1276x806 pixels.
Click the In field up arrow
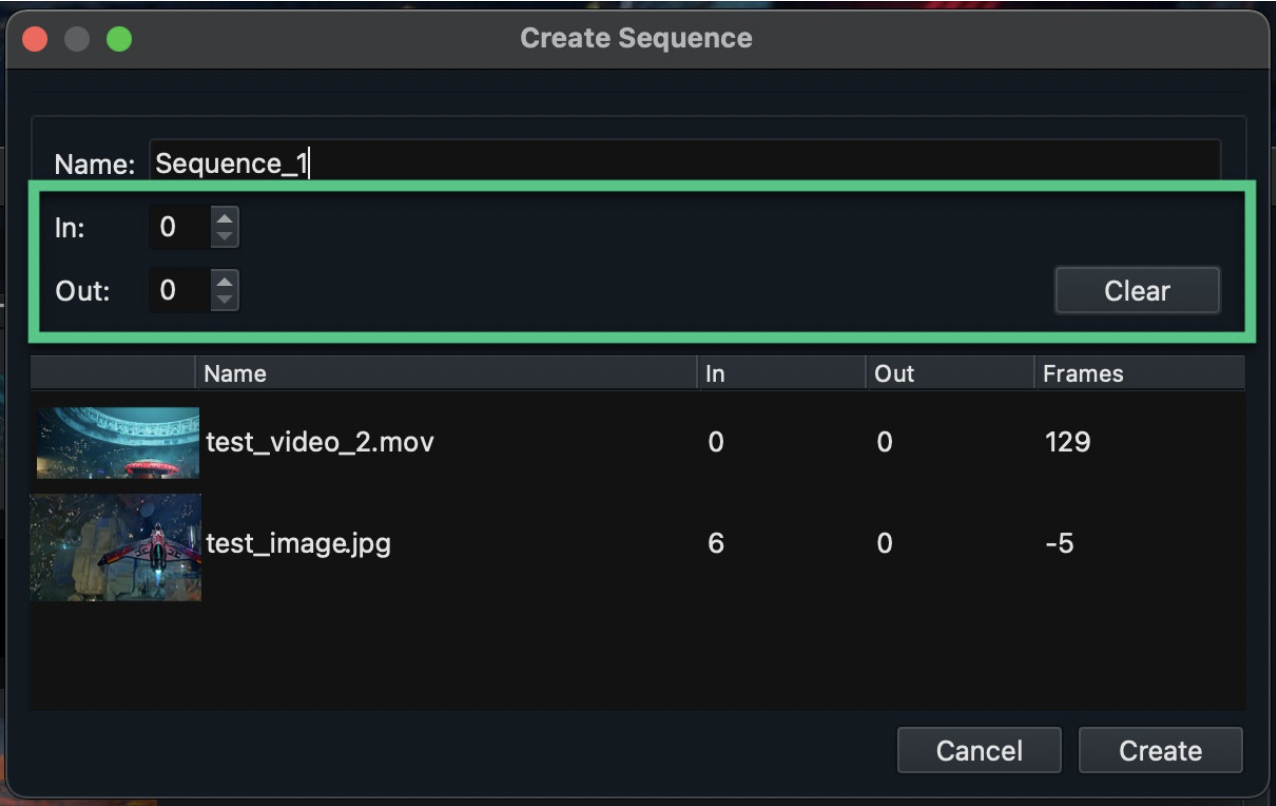pos(225,219)
